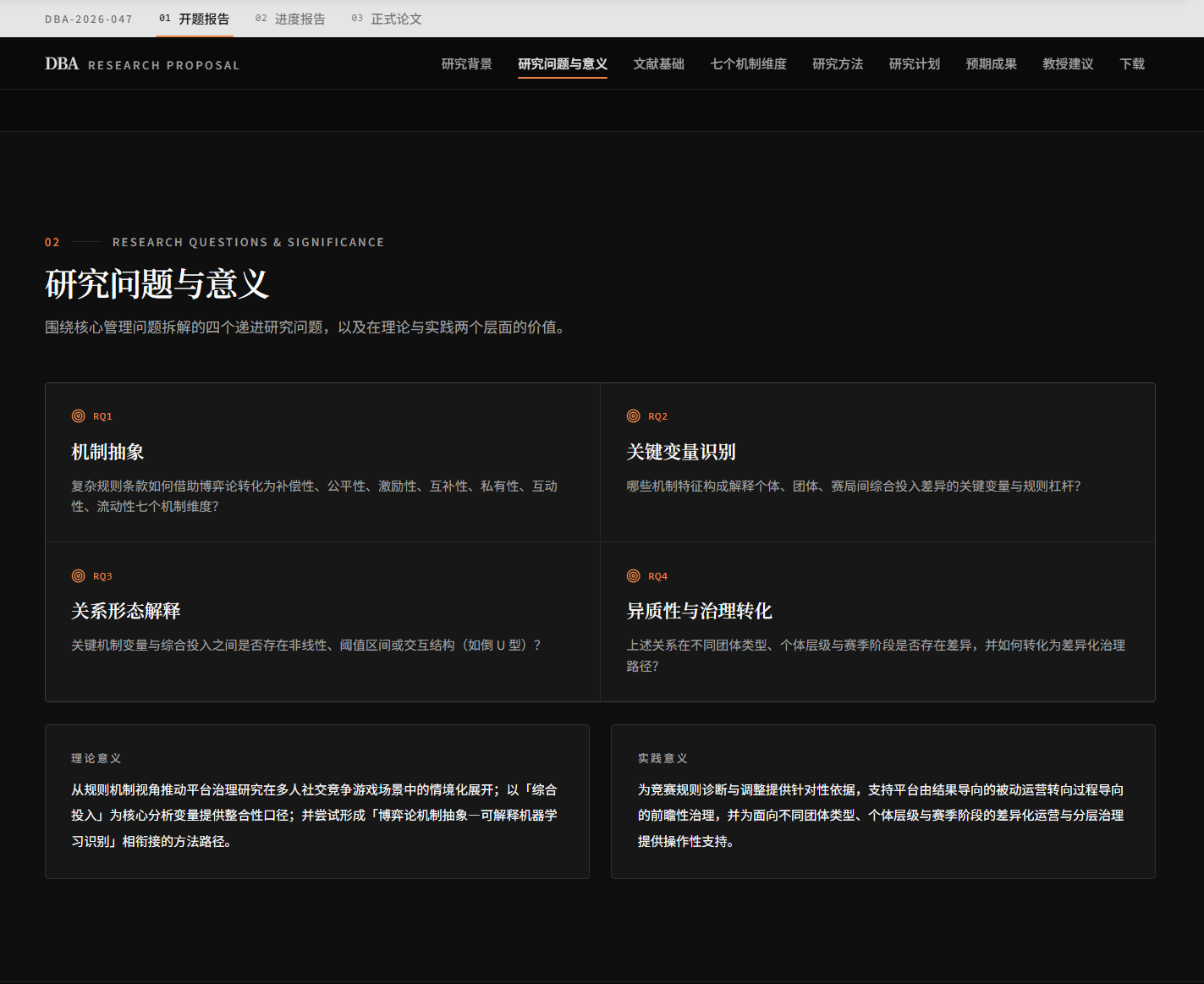The image size is (1204, 984).
Task: Switch to the 正式论文 tab
Action: click(387, 19)
